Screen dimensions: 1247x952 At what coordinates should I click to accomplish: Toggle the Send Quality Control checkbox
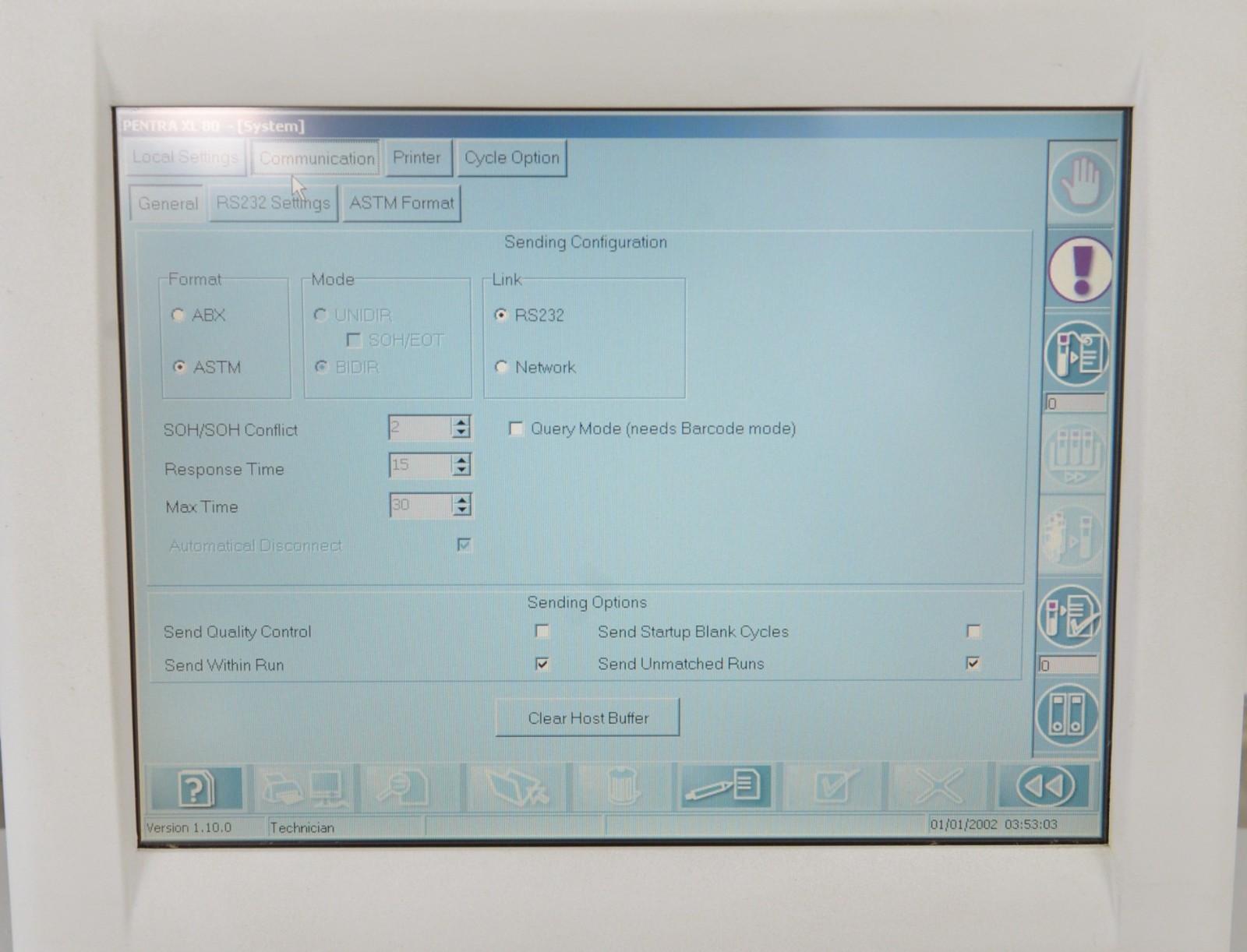click(542, 631)
